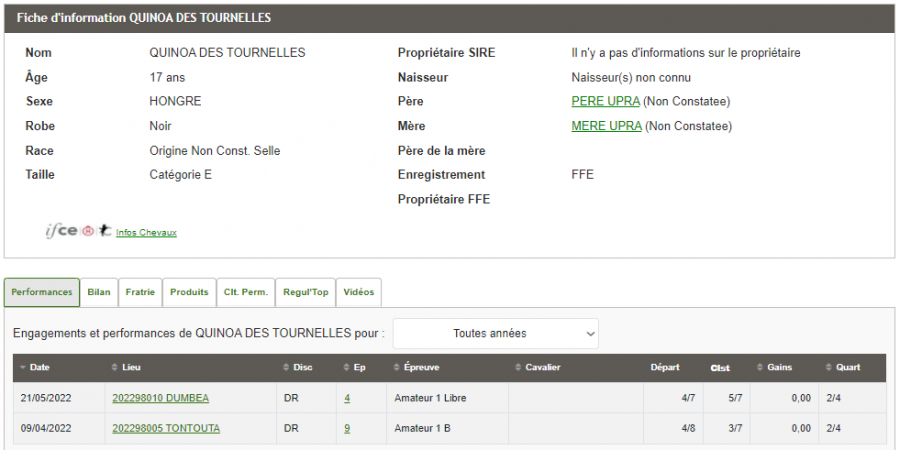Viewport: 900px width, 450px height.
Task: Open the PERE UPRA link
Action: point(606,102)
